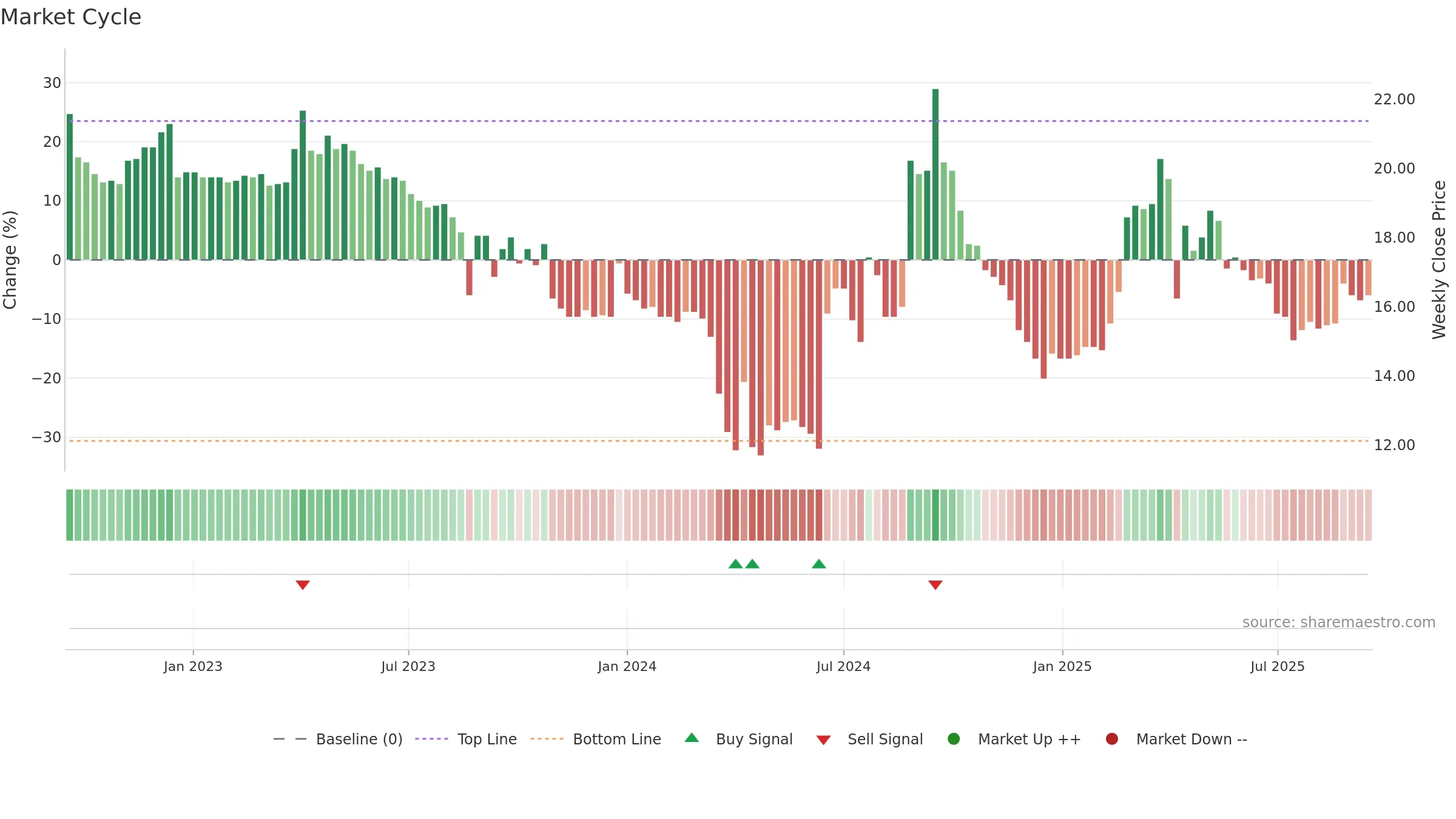Click the source: sharemaestro.com text

(x=1339, y=622)
